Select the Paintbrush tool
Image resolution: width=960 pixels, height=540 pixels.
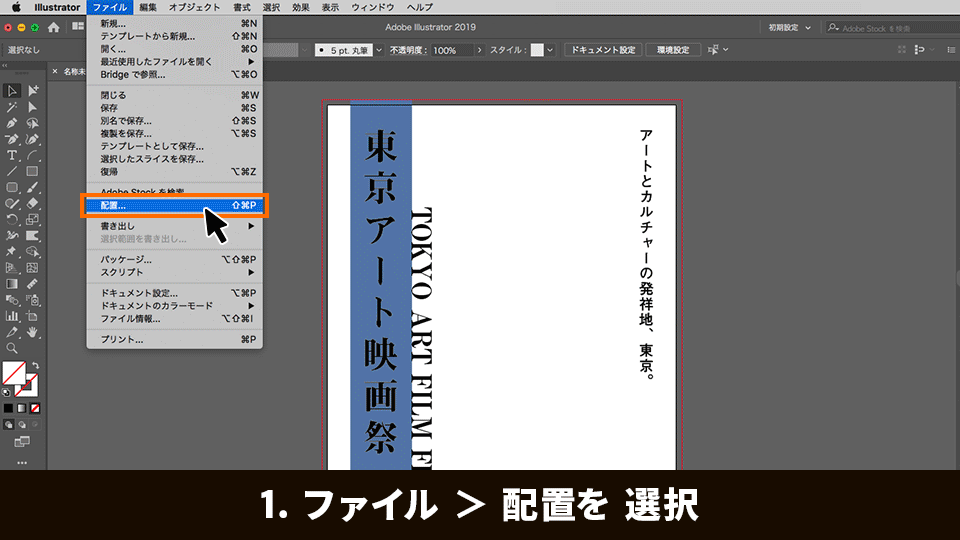(x=32, y=187)
